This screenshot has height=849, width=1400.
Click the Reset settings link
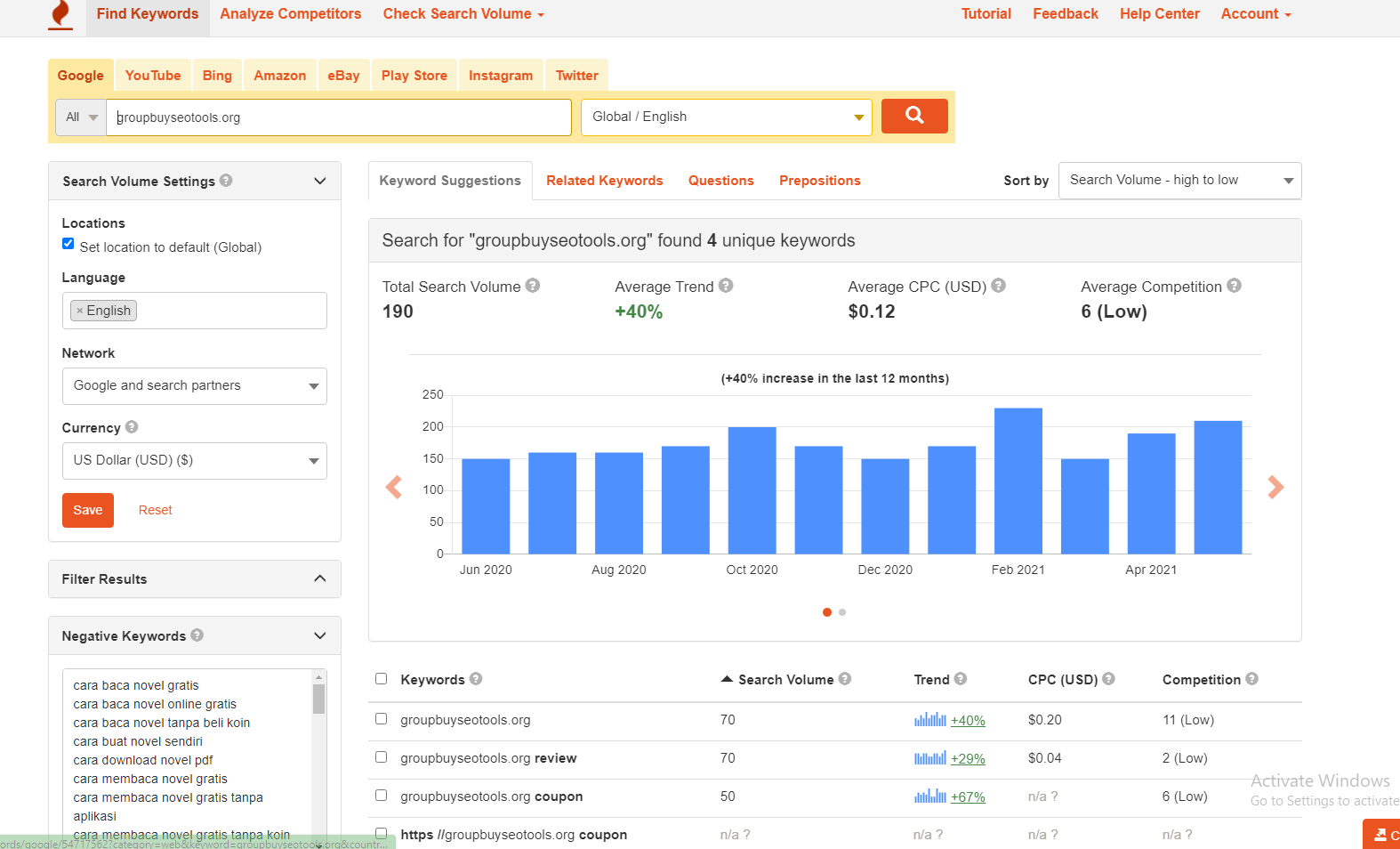155,510
